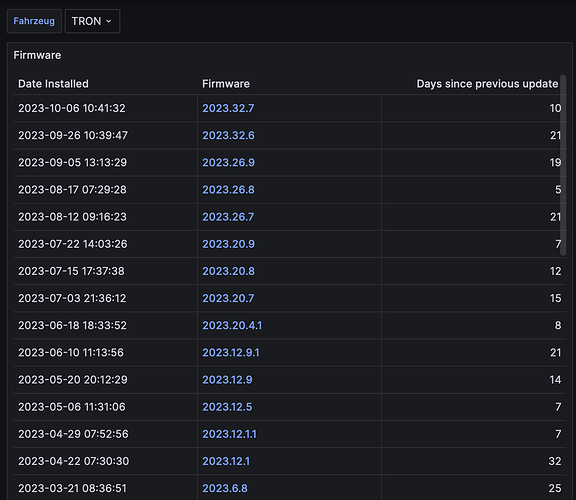Open firmware link 2023.12.1.1
This screenshot has width=576, height=500.
click(229, 434)
